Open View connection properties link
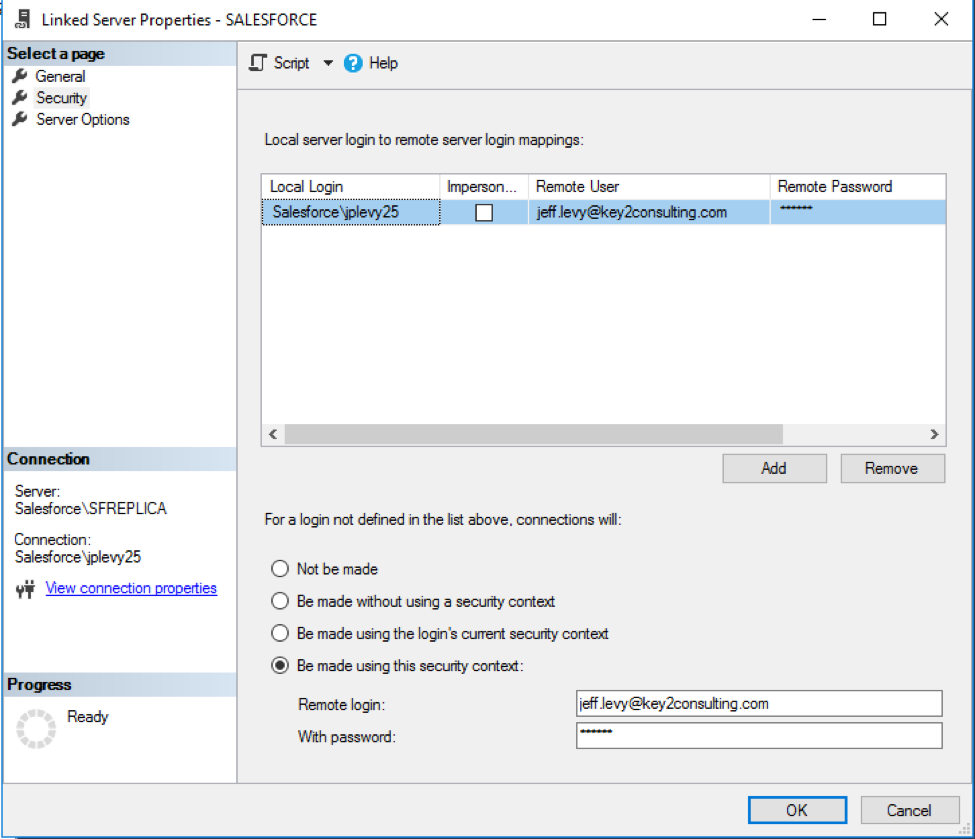 pos(131,588)
